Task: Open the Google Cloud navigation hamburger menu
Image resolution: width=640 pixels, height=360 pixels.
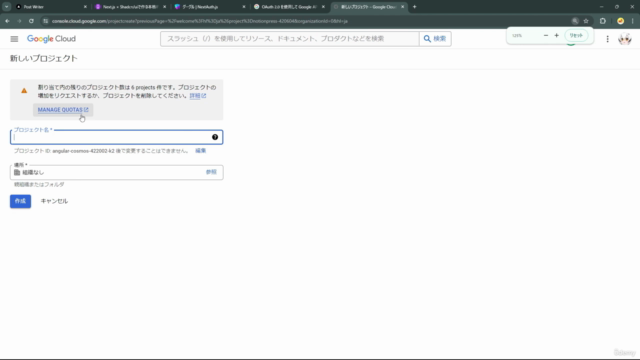Action: coord(14,39)
